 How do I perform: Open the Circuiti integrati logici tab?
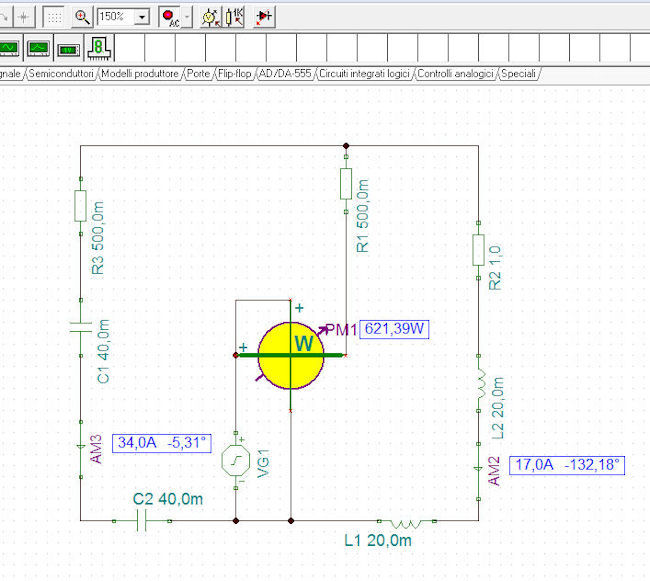[x=363, y=74]
